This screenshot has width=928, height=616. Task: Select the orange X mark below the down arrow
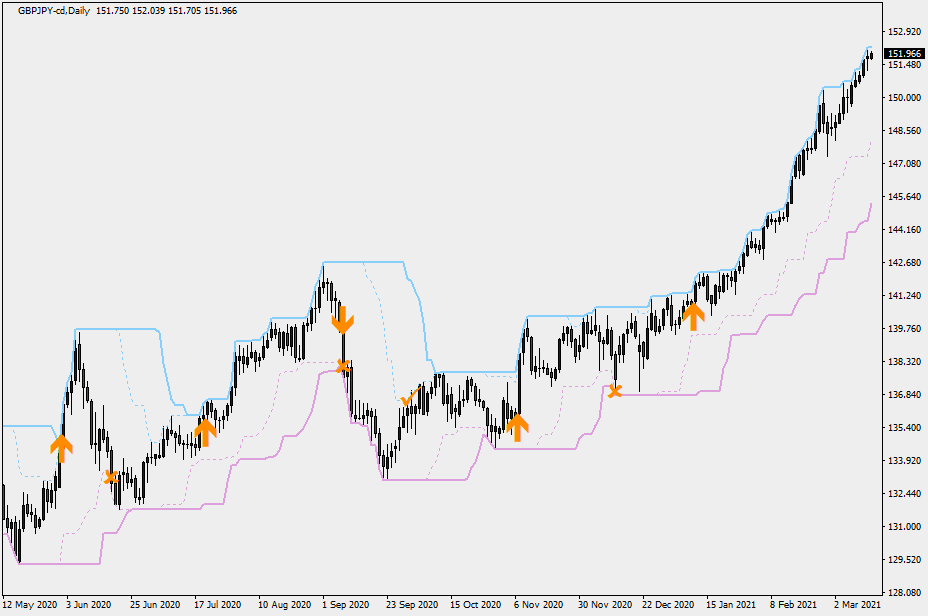coord(343,367)
